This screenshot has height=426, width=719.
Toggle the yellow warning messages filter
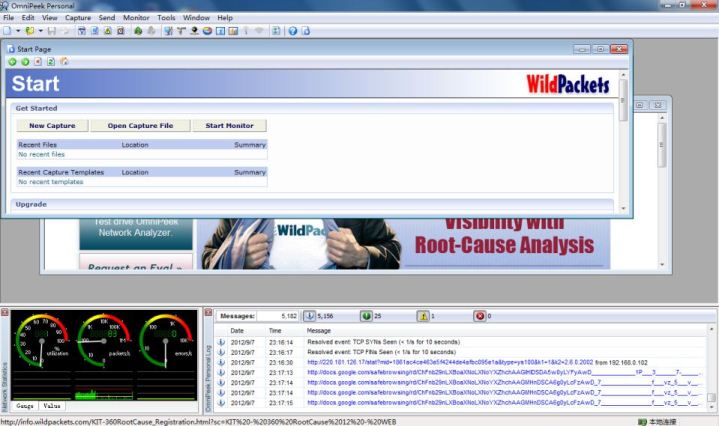(x=424, y=316)
